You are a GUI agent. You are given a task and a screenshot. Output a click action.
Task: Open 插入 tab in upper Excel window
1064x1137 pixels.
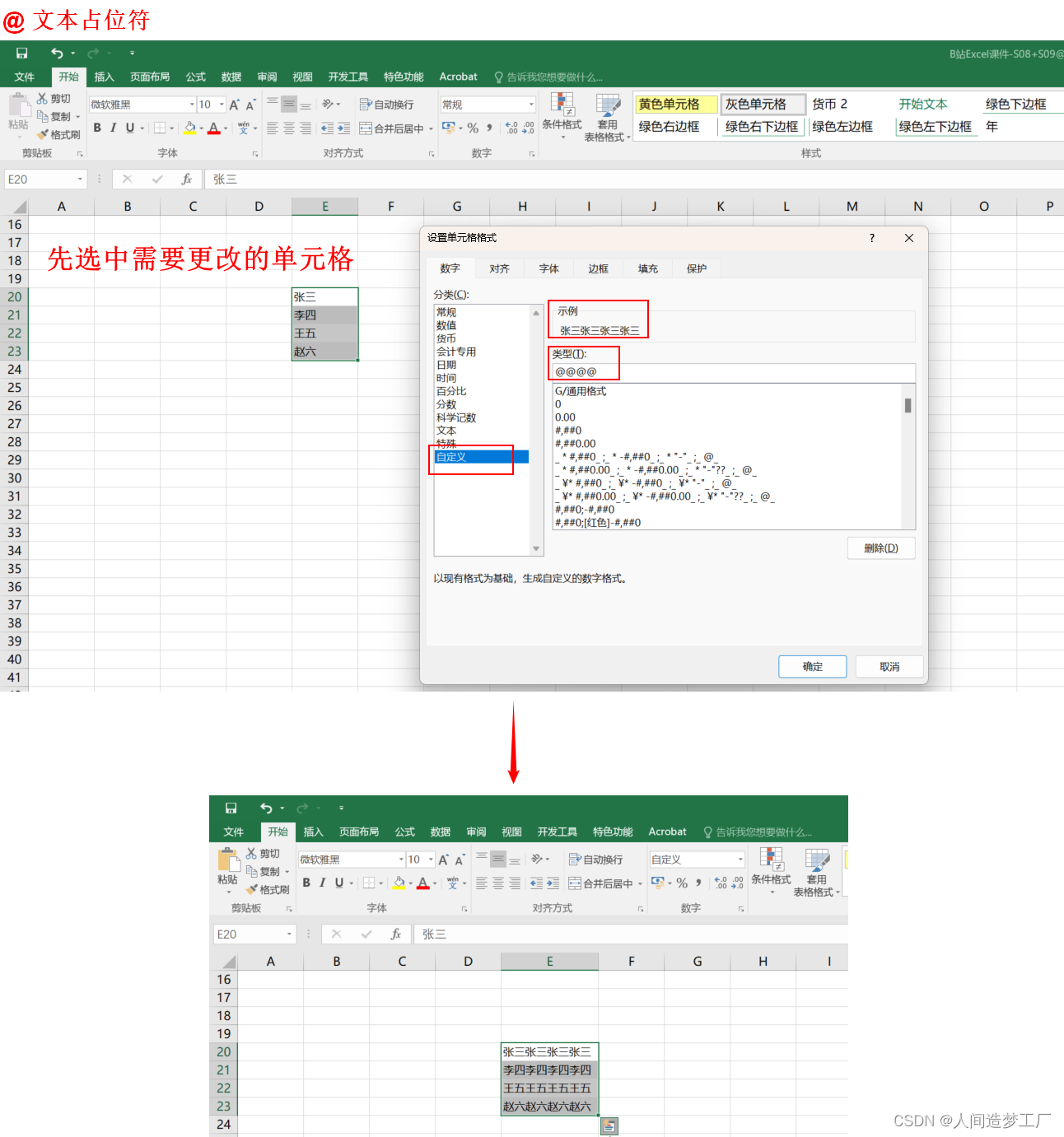coord(104,77)
